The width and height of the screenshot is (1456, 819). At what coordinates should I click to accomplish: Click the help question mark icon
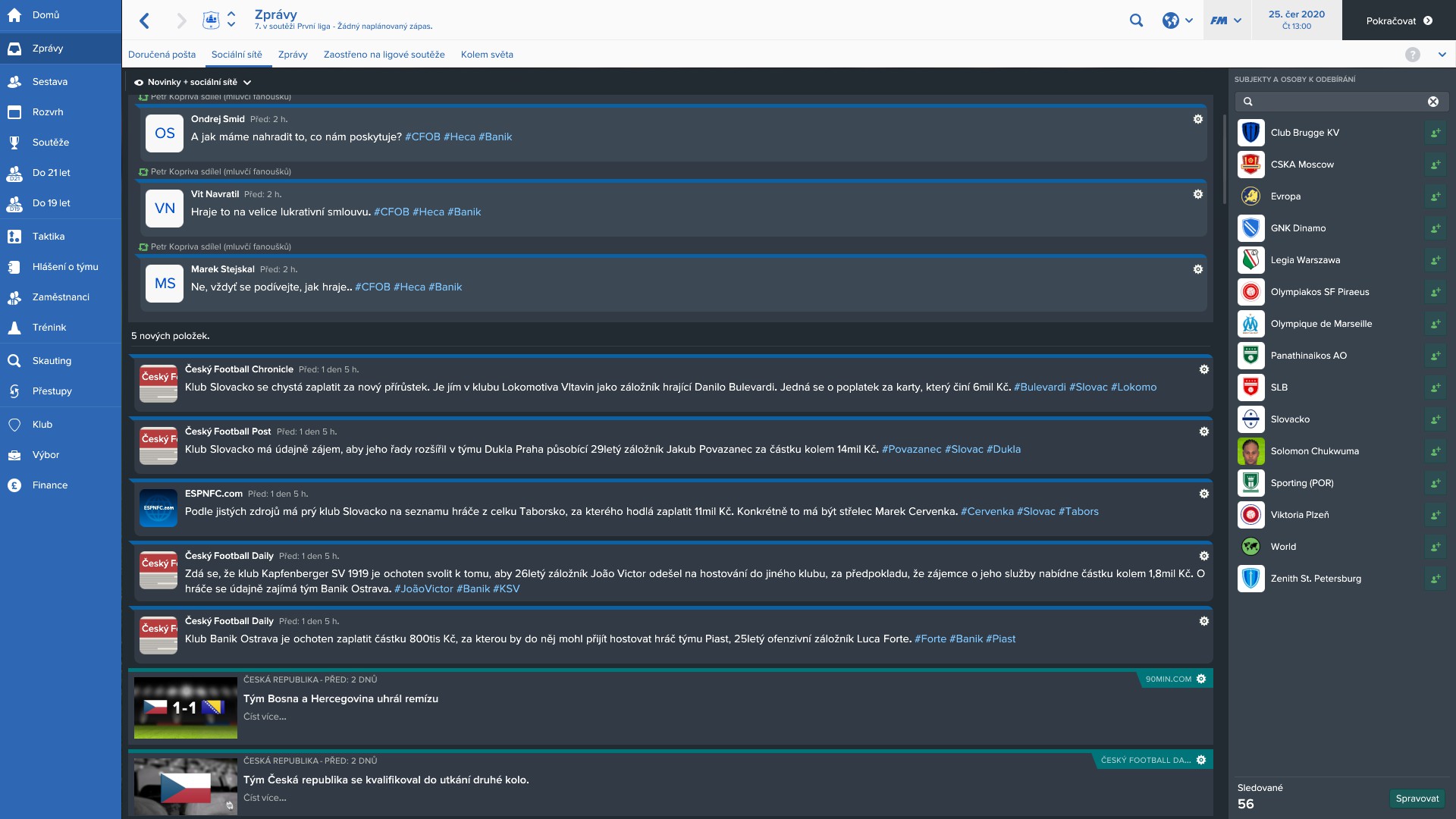click(1412, 55)
